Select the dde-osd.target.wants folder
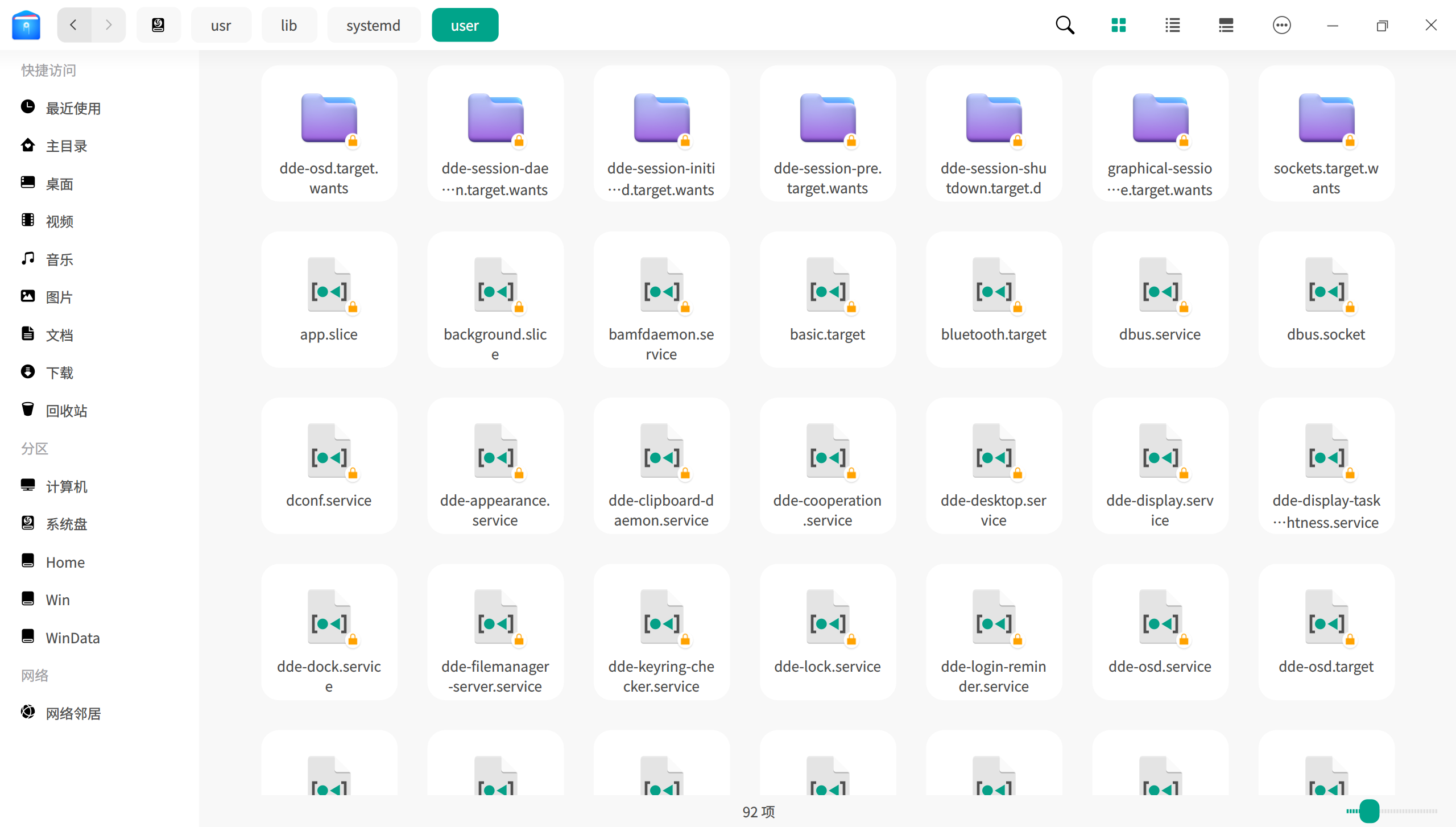 click(329, 134)
